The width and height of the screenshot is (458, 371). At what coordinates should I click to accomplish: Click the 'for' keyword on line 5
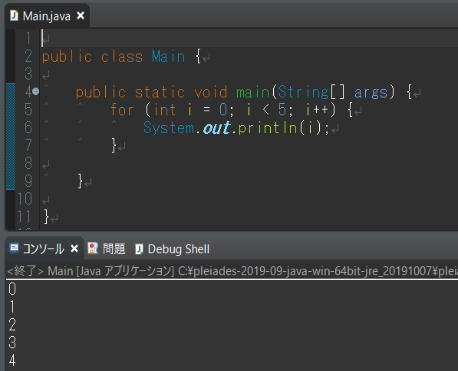(x=122, y=110)
